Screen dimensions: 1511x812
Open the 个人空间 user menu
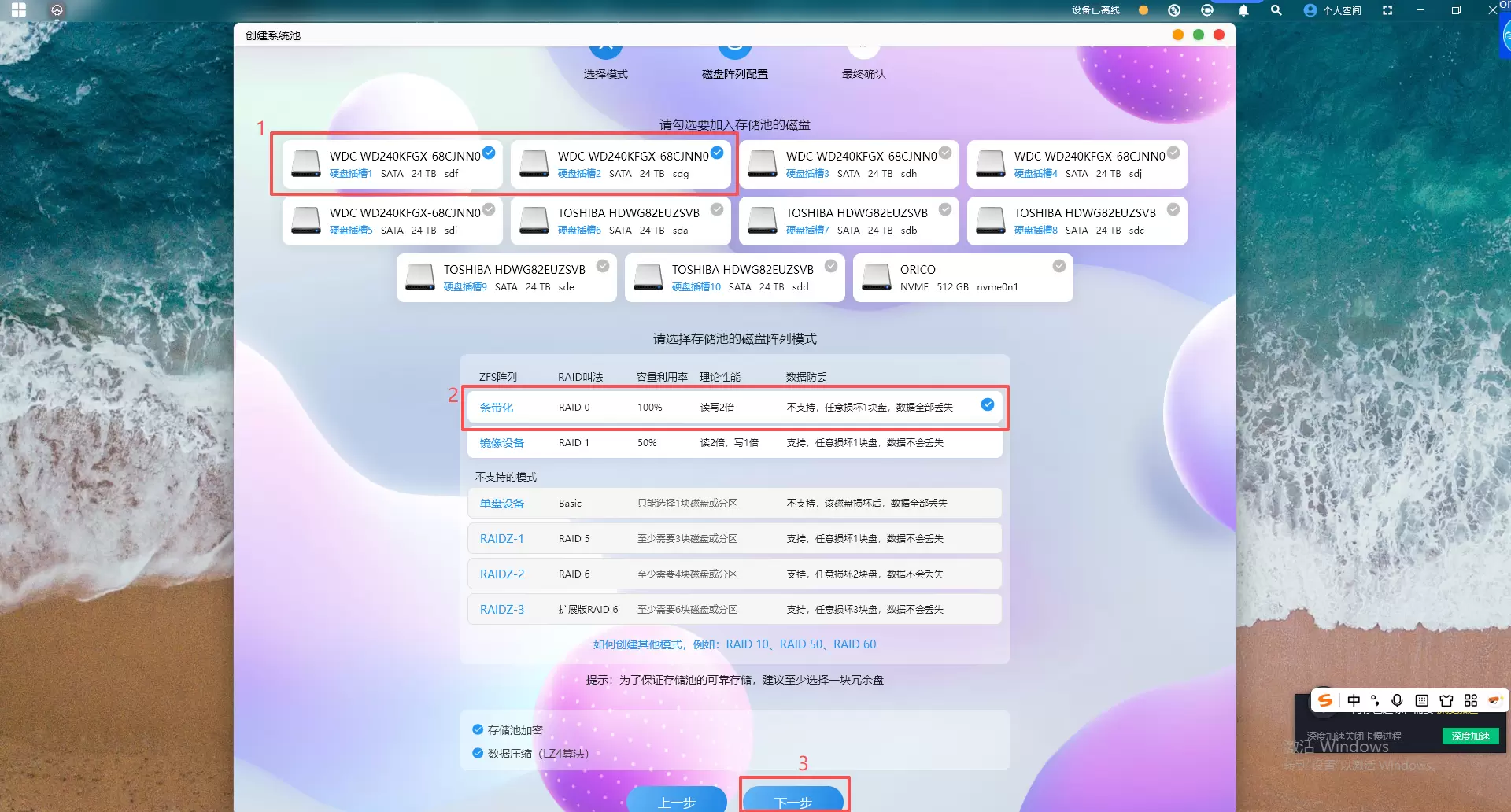[x=1332, y=10]
